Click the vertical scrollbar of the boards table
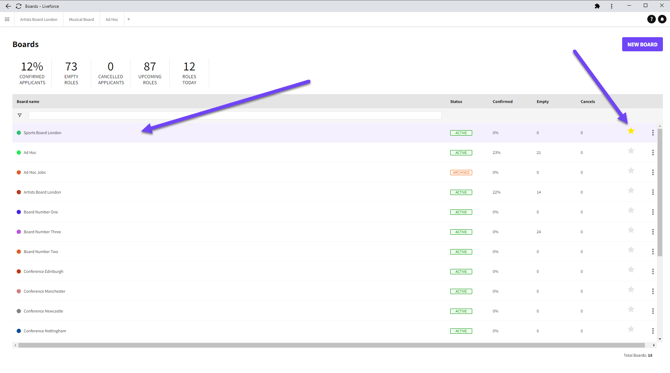 coord(660,192)
